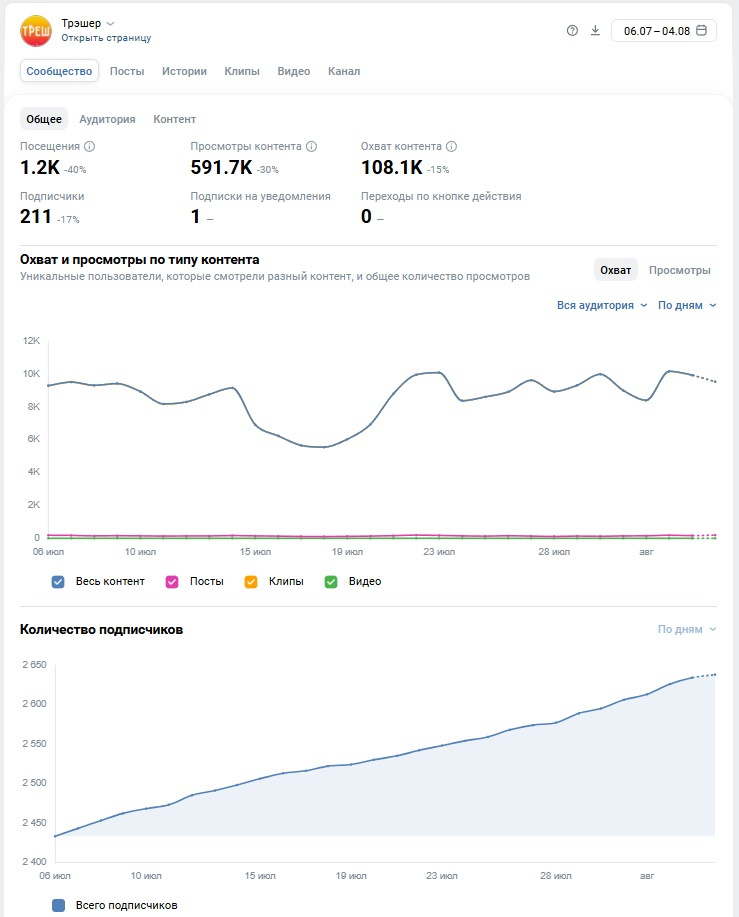Disable the Клипы series checkbox
The height and width of the screenshot is (917, 739).
tap(251, 582)
